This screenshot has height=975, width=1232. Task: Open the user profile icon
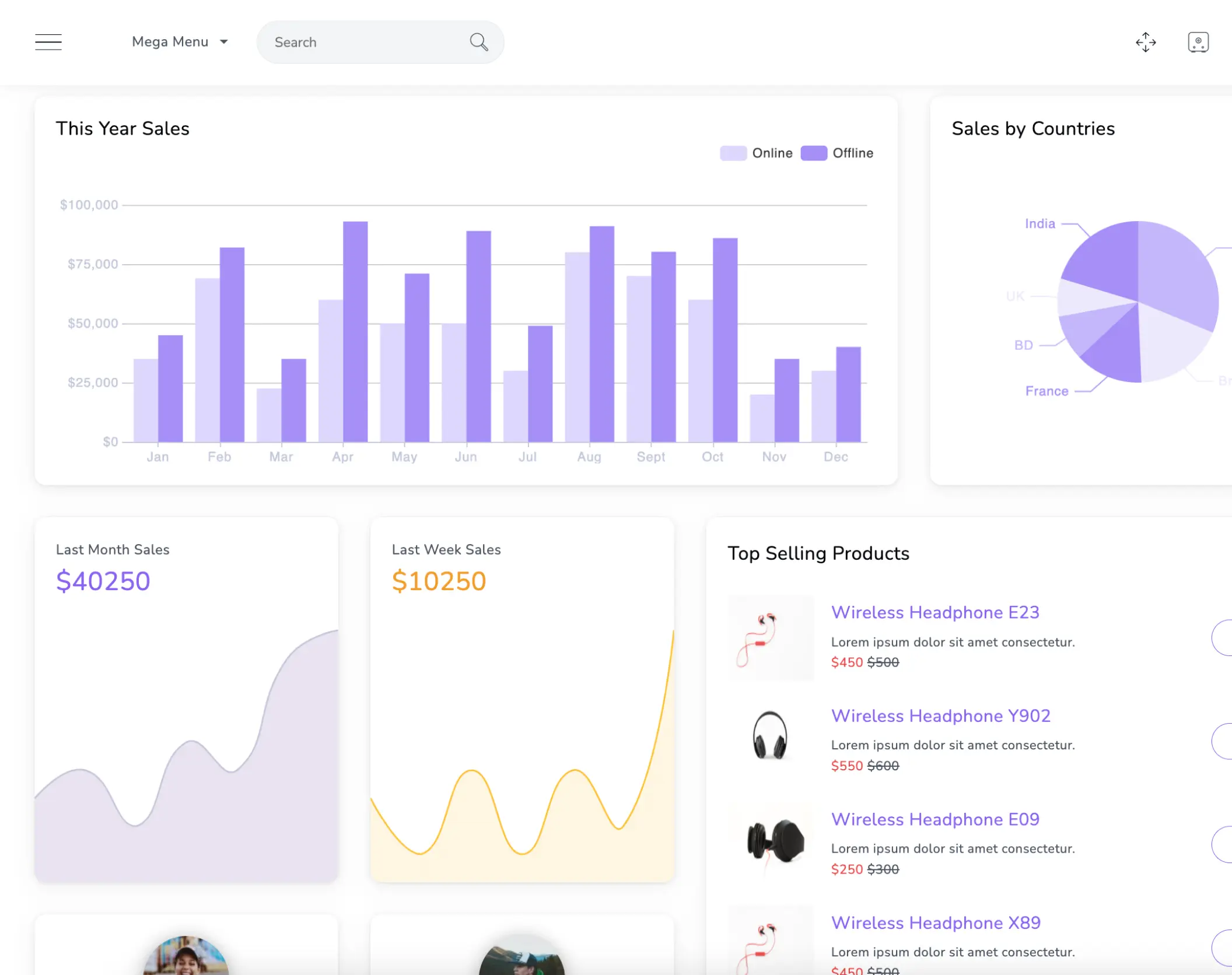(x=1198, y=42)
